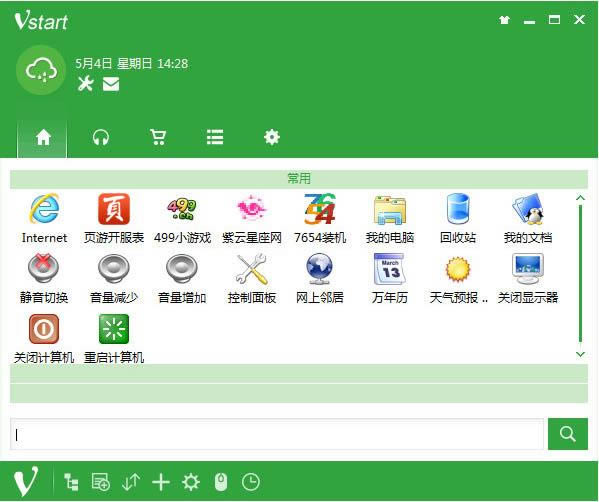
Task: Toggle mute with 静音切换
Action: coord(44,278)
